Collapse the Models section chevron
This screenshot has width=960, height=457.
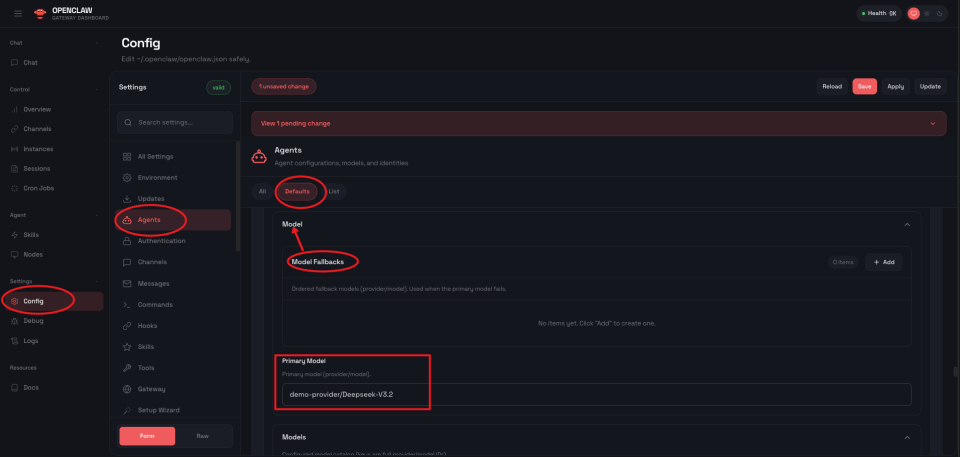[906, 437]
